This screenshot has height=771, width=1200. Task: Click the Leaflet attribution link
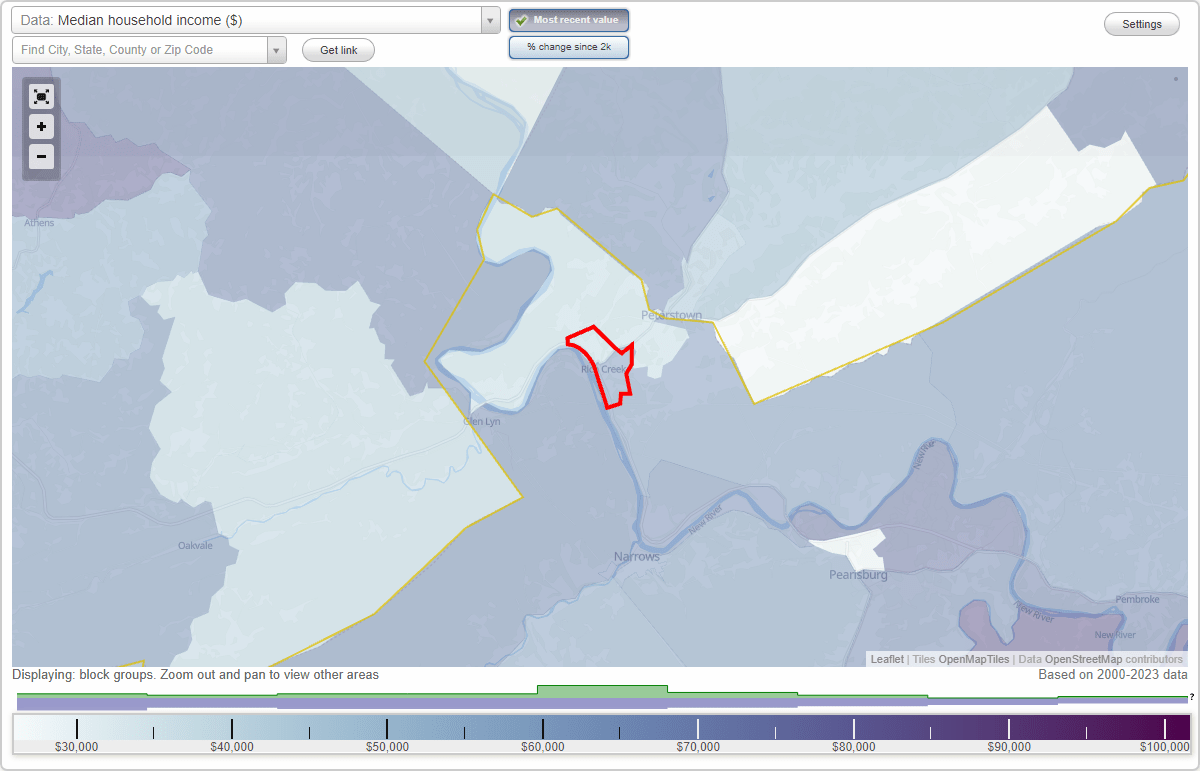(x=886, y=659)
